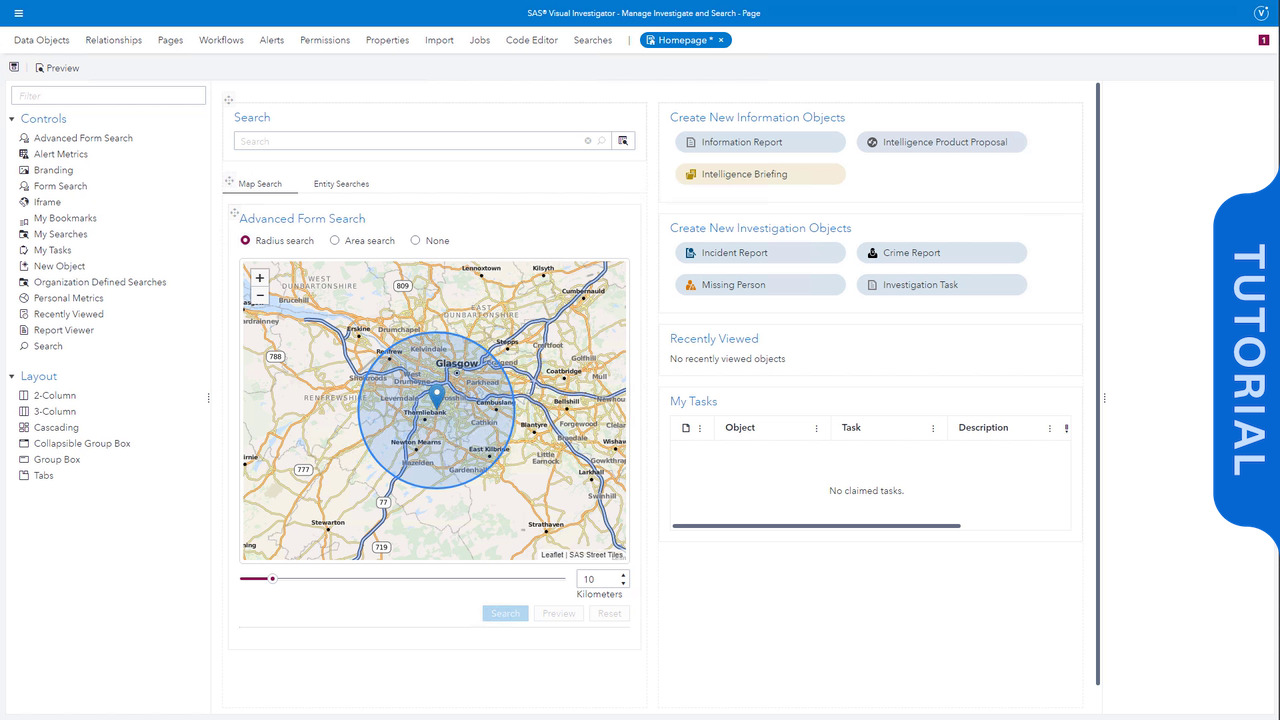Collapse the Layout section
Viewport: 1280px width, 720px height.
[12, 376]
